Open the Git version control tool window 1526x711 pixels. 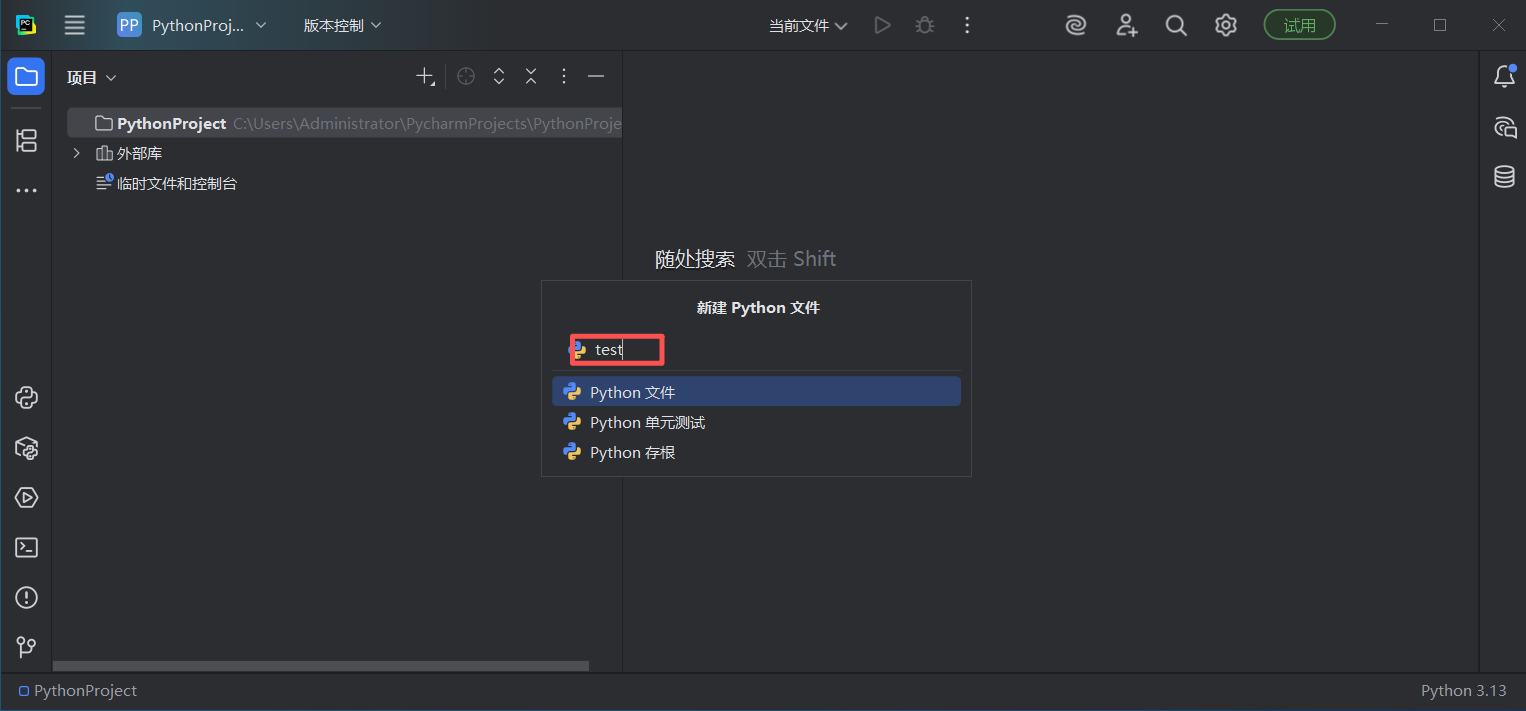click(26, 647)
